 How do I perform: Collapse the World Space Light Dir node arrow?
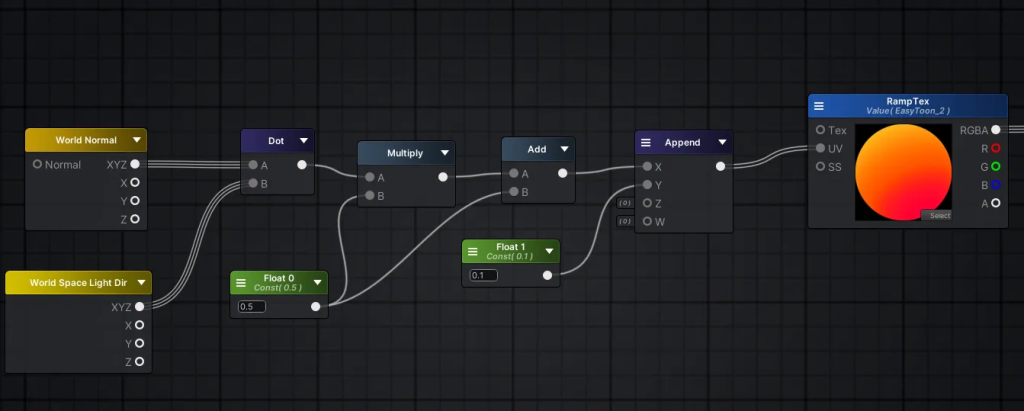point(141,283)
